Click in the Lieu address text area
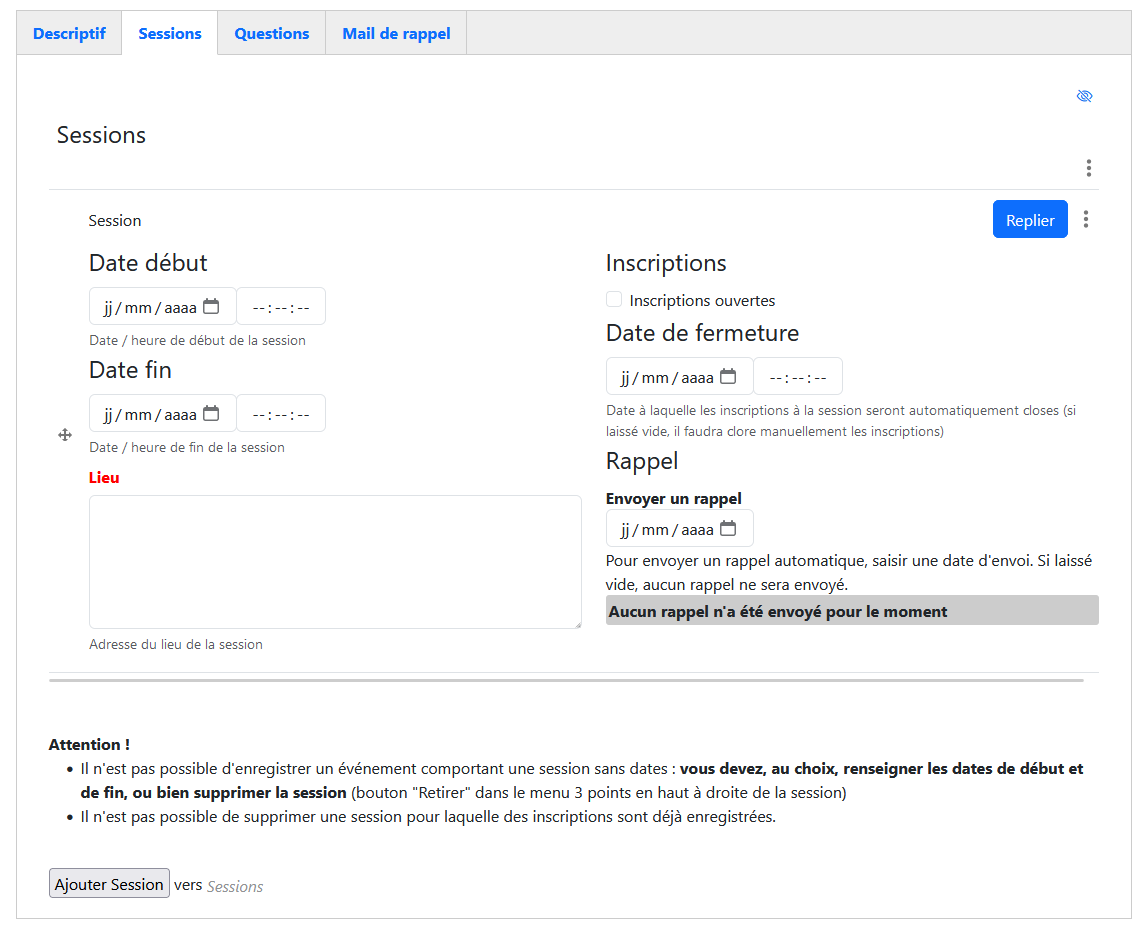Screen dimensions: 1144x931 click(335, 561)
